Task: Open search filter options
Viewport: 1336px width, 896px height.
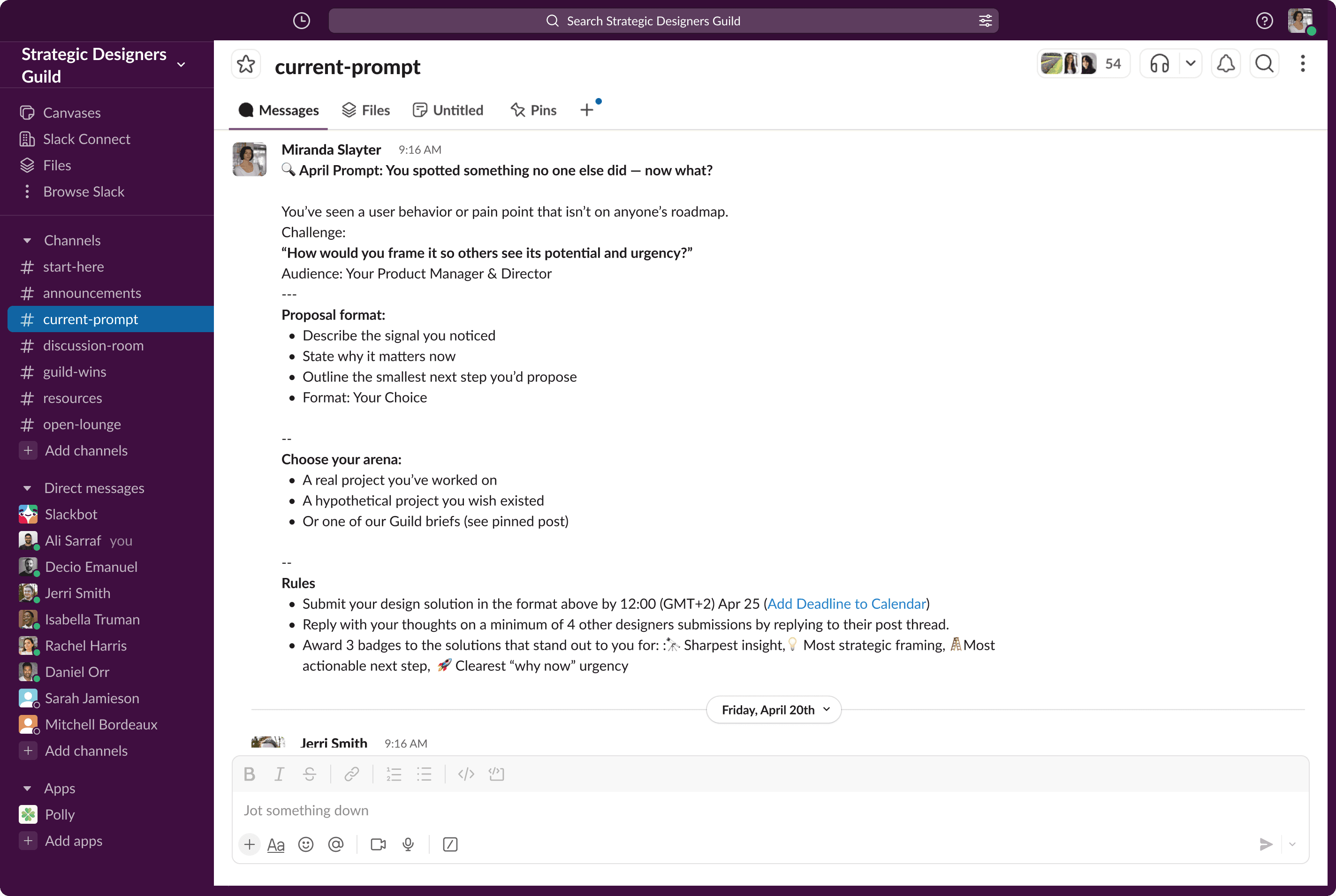Action: point(985,21)
